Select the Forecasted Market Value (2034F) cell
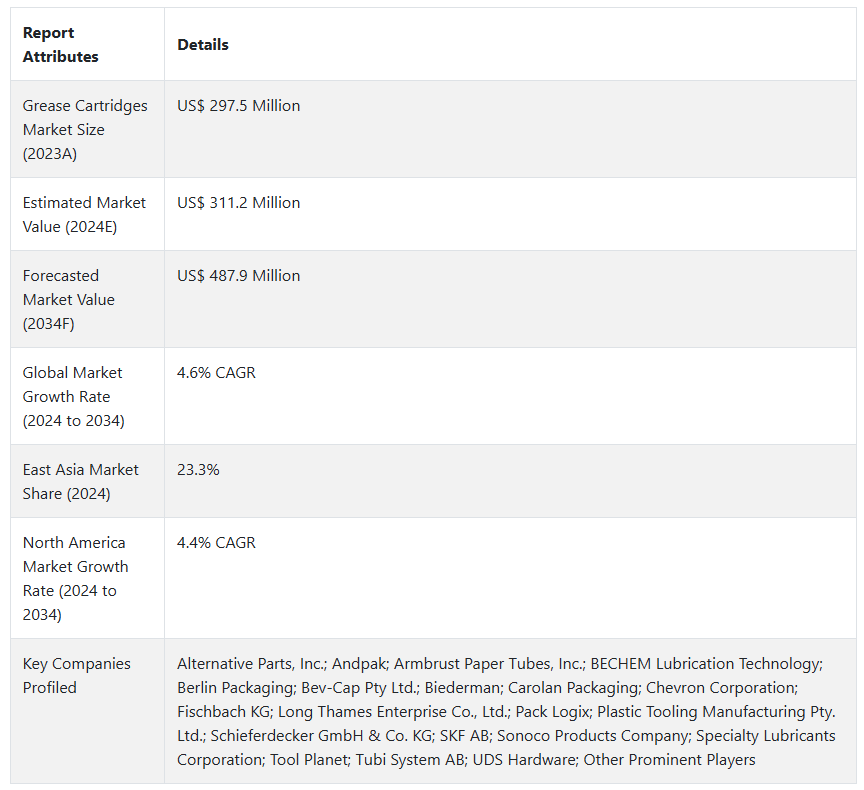This screenshot has height=790, width=864. (69, 299)
